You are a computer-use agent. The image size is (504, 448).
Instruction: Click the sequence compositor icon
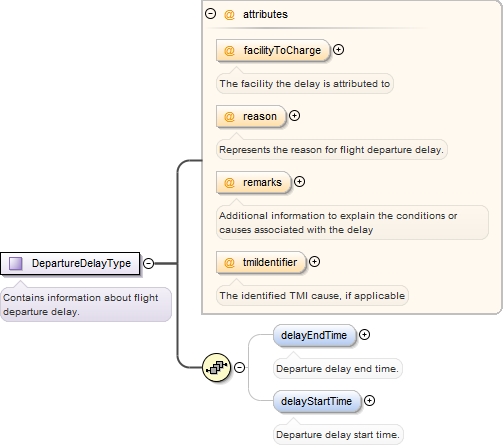click(x=216, y=367)
